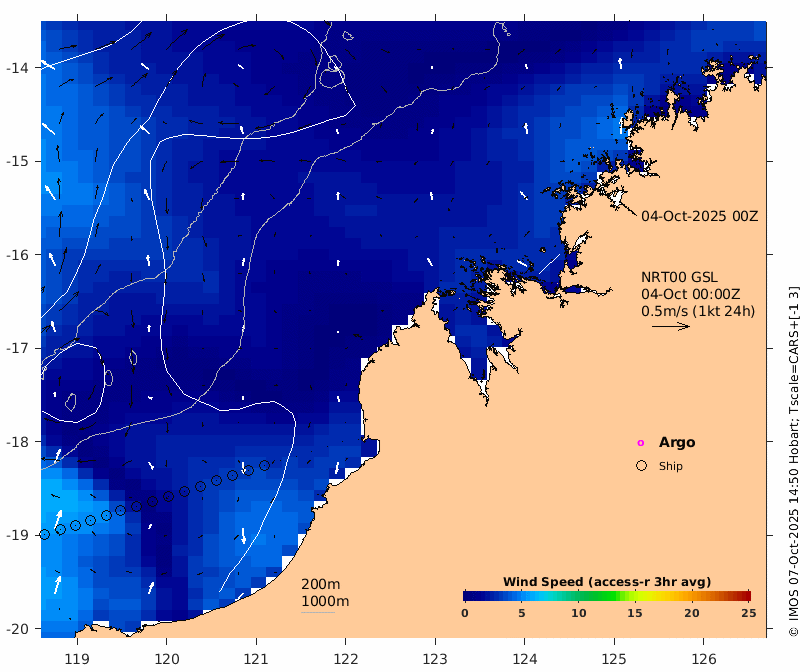810x672 pixels.
Task: Click the latitude axis label '-20'
Action: pyautogui.click(x=17, y=629)
